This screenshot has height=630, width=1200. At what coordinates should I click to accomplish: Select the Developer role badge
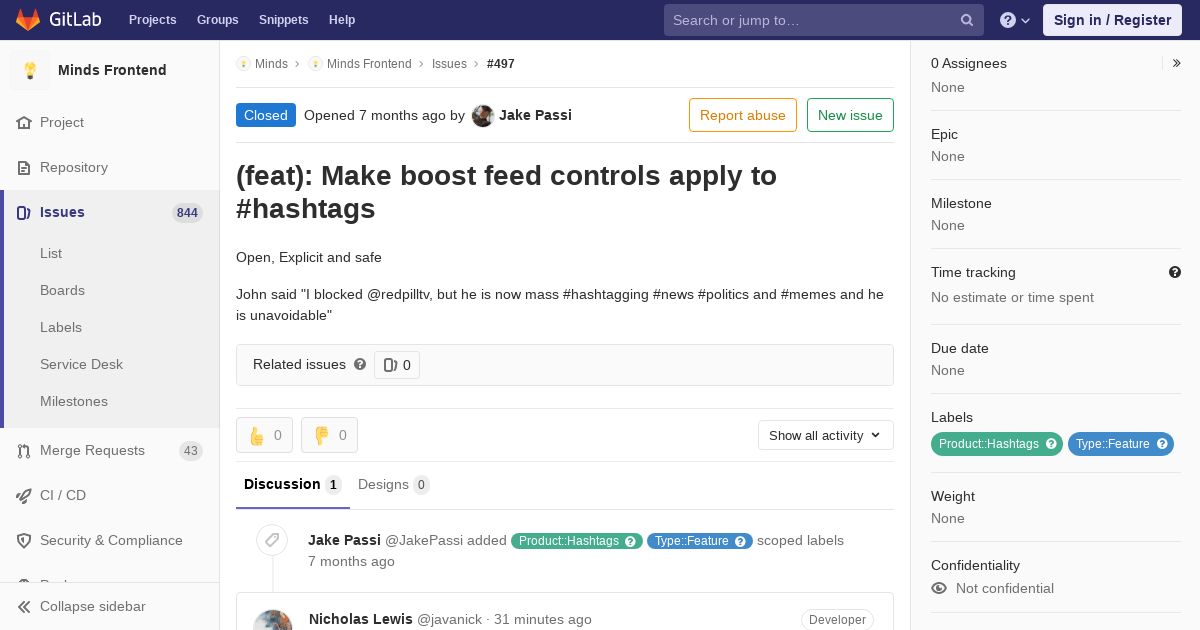837,620
